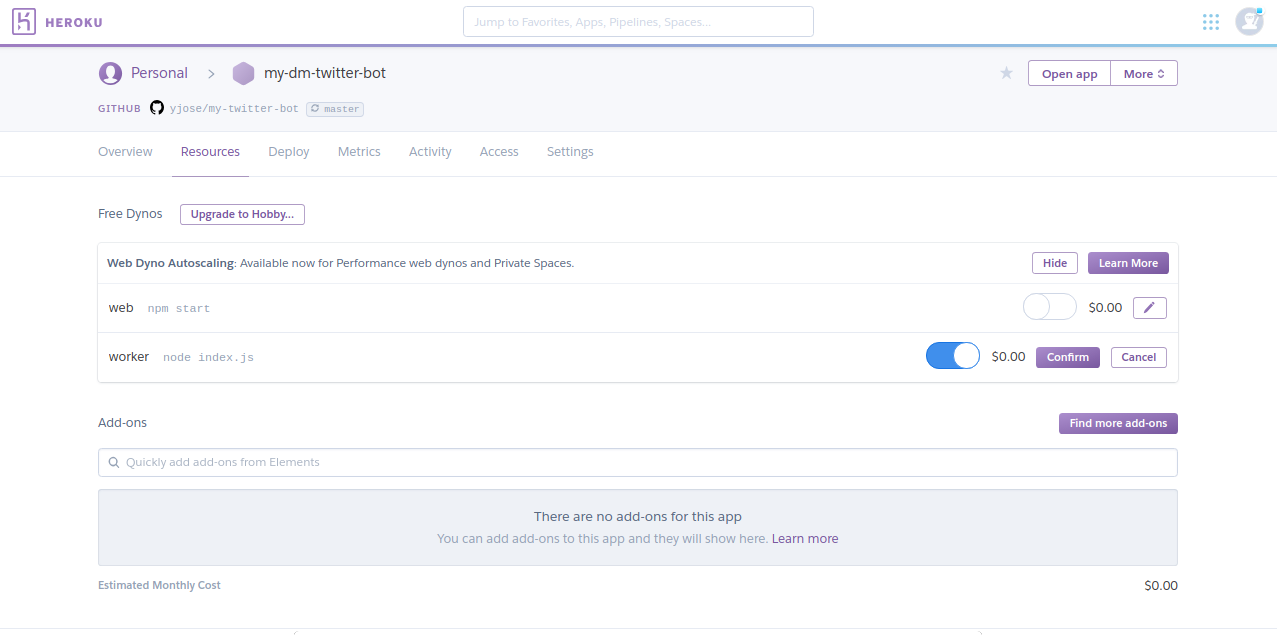
Task: Click the Free Dynos heading
Action: pos(130,214)
